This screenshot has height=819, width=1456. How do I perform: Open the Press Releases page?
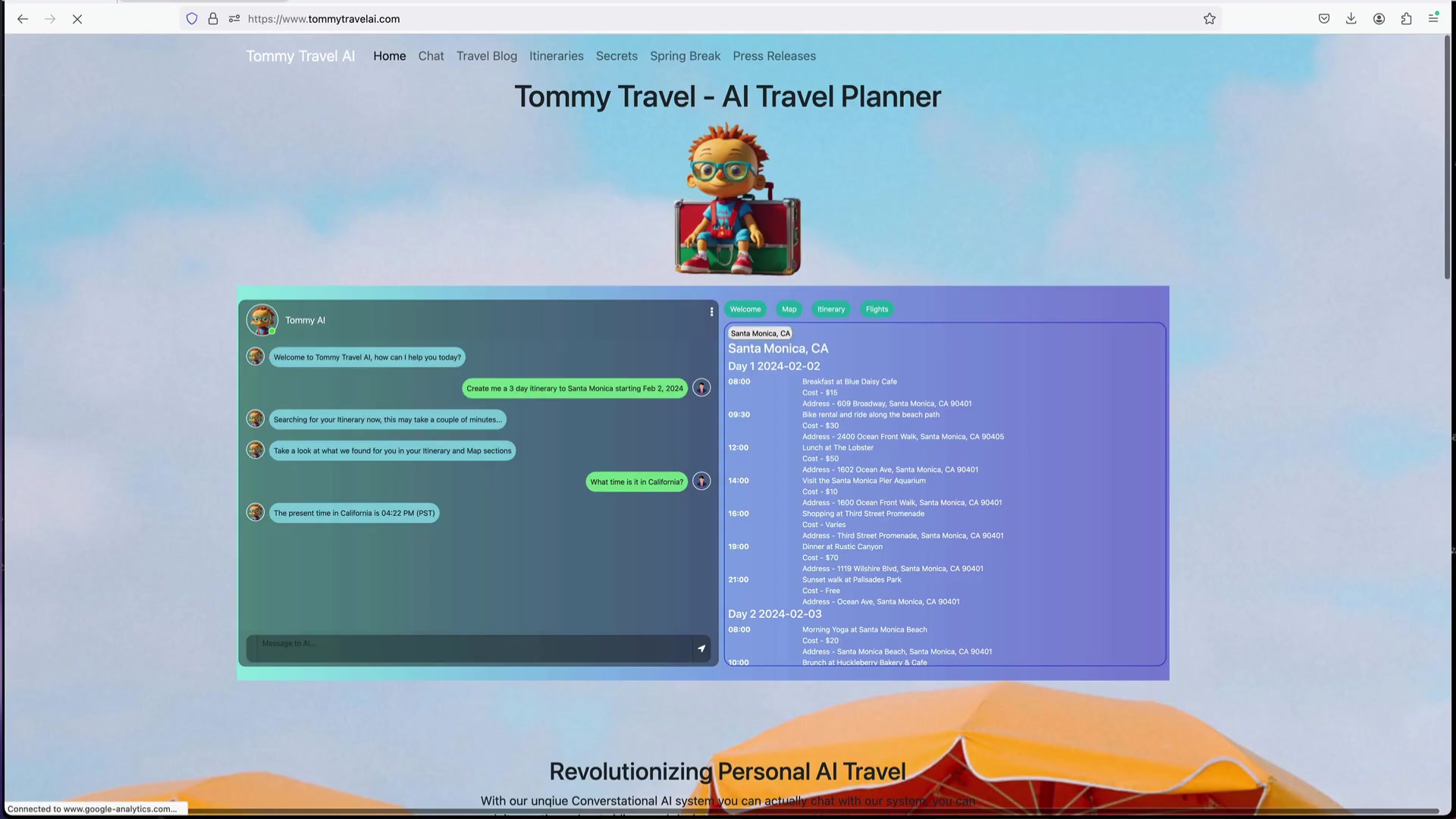(x=774, y=56)
